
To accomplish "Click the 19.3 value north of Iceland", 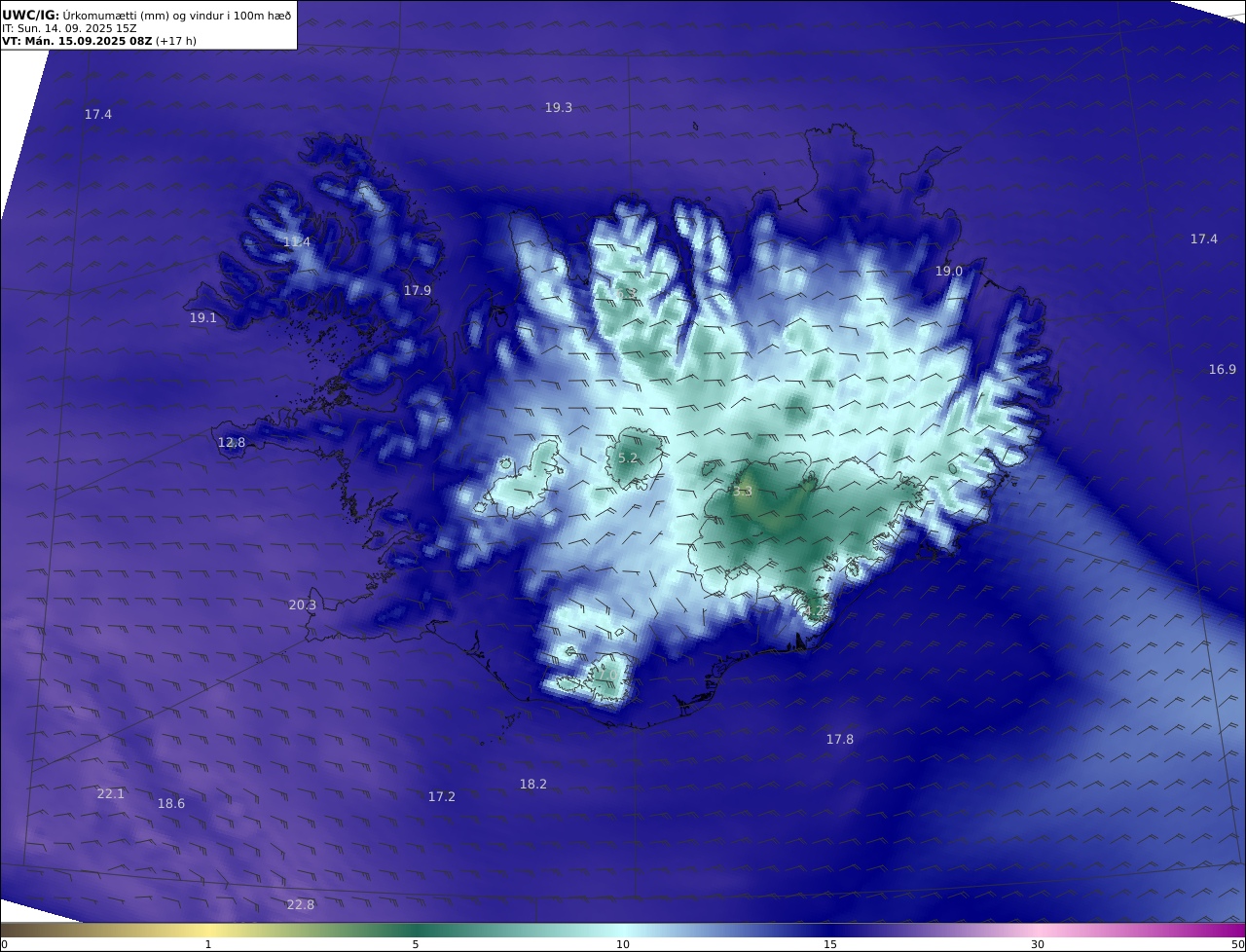I will (559, 108).
